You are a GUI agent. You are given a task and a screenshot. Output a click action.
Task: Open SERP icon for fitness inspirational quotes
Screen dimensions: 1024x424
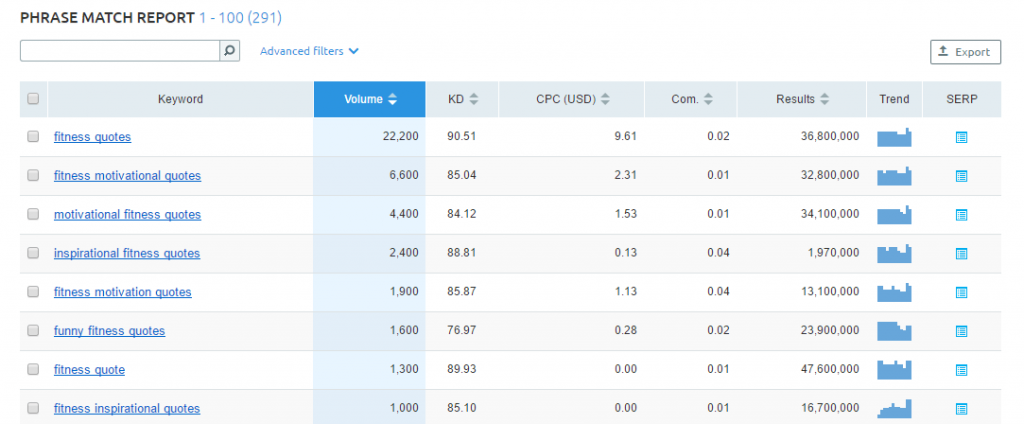[962, 409]
